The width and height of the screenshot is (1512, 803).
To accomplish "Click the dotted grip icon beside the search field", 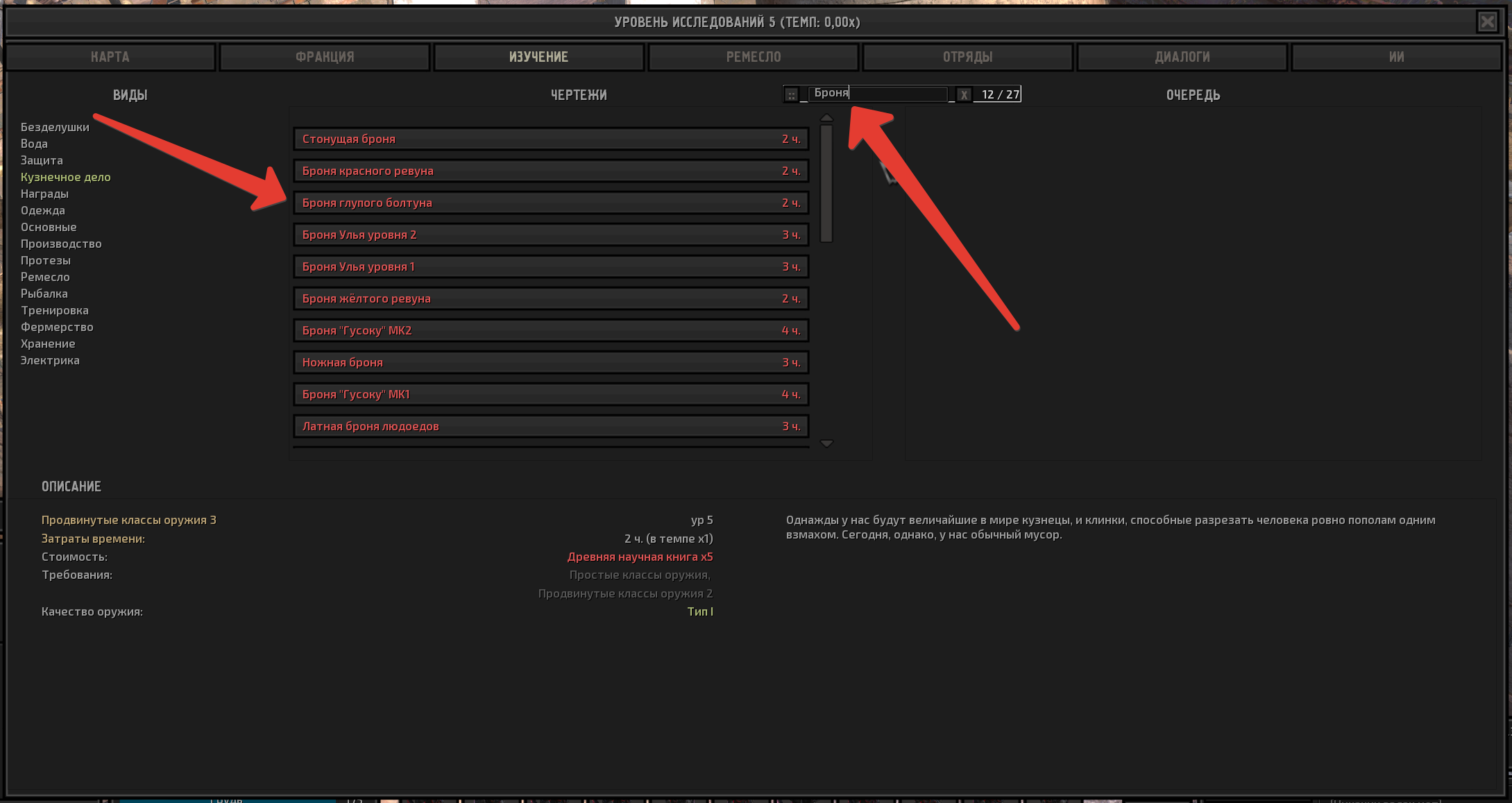I will pyautogui.click(x=792, y=94).
